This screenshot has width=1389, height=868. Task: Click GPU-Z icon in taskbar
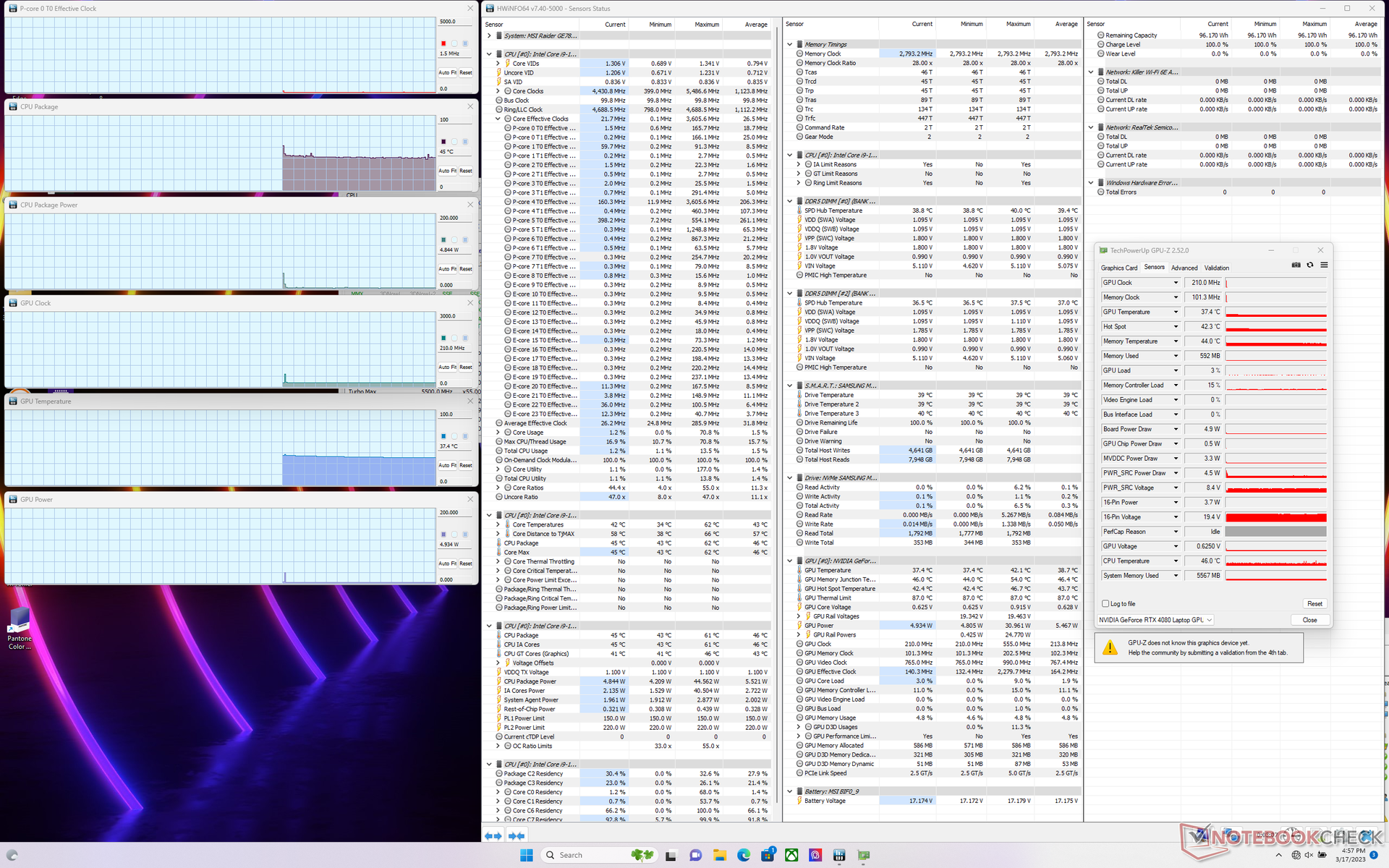pos(863,855)
